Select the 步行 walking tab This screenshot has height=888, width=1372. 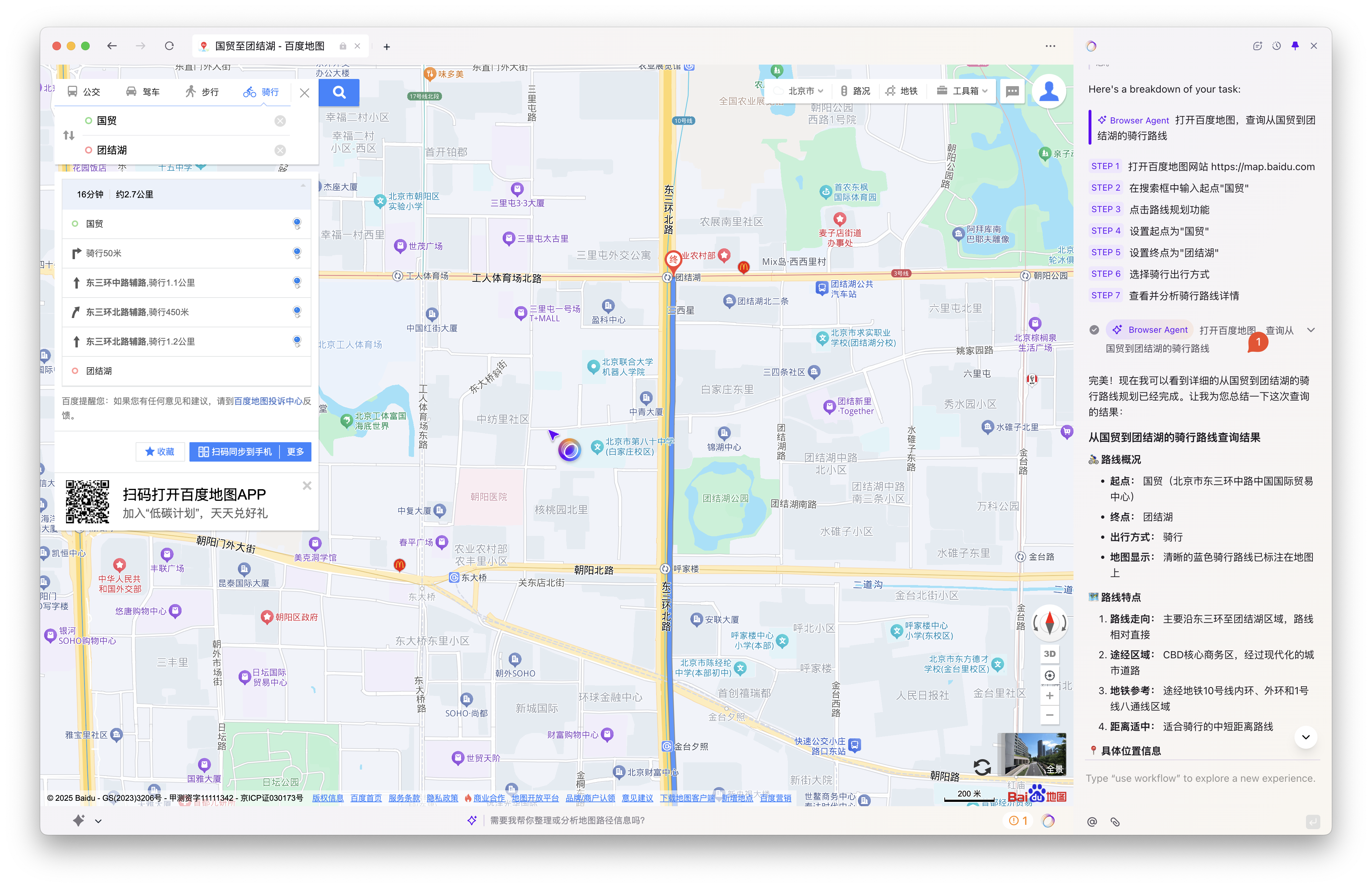[x=202, y=92]
